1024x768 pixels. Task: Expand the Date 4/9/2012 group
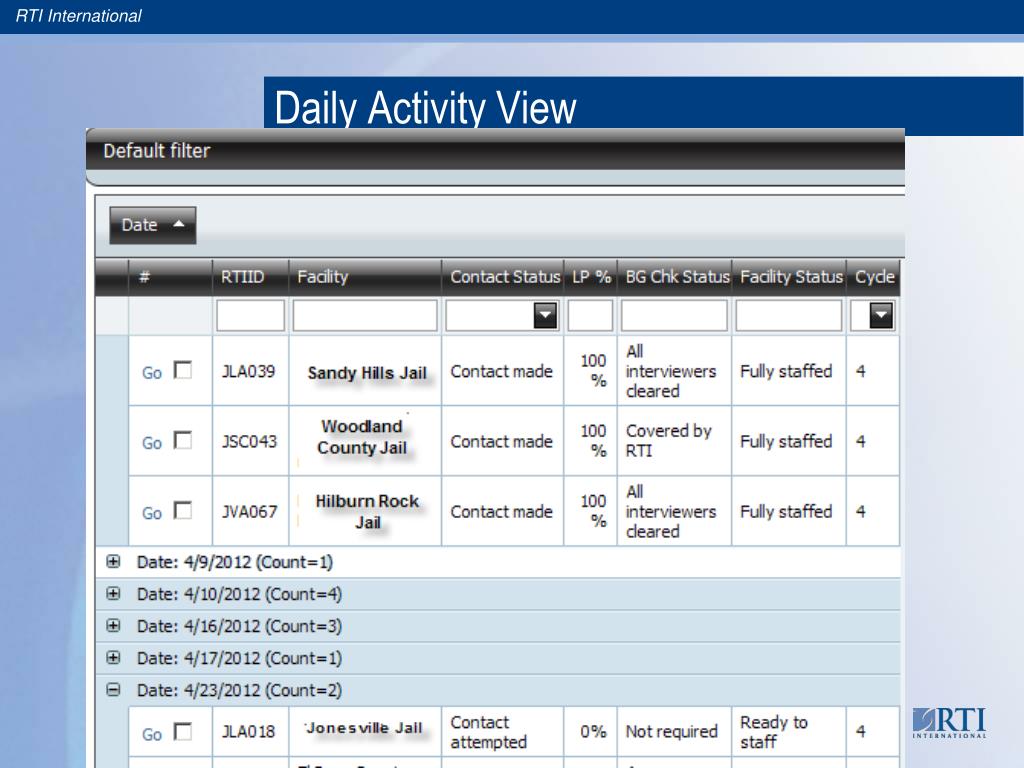[114, 562]
